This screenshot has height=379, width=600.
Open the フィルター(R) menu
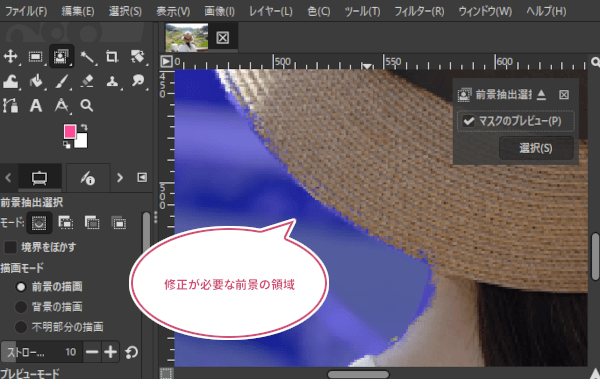pos(419,11)
